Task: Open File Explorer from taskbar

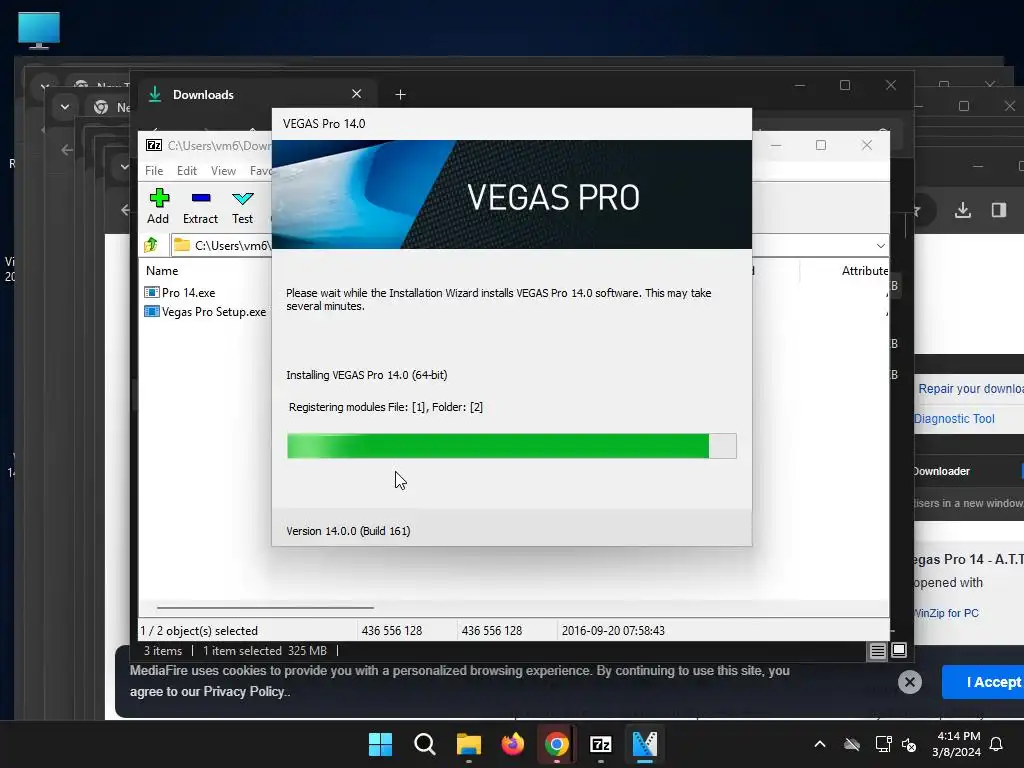Action: [x=469, y=744]
